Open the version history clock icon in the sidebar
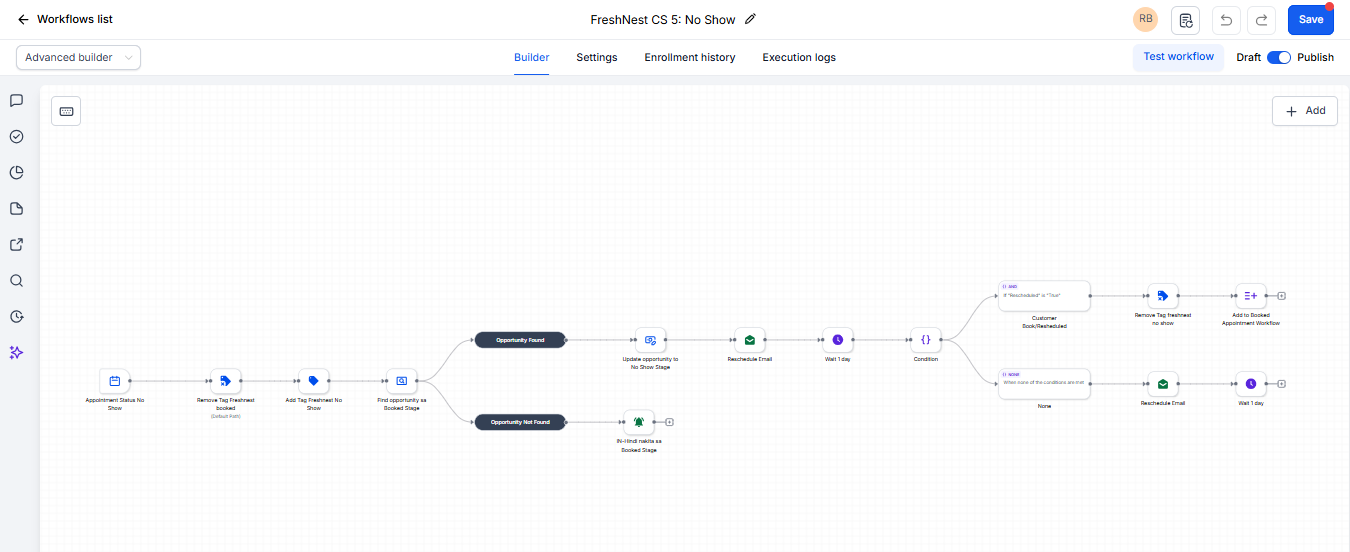Screen dimensions: 1350x552 tap(16, 317)
